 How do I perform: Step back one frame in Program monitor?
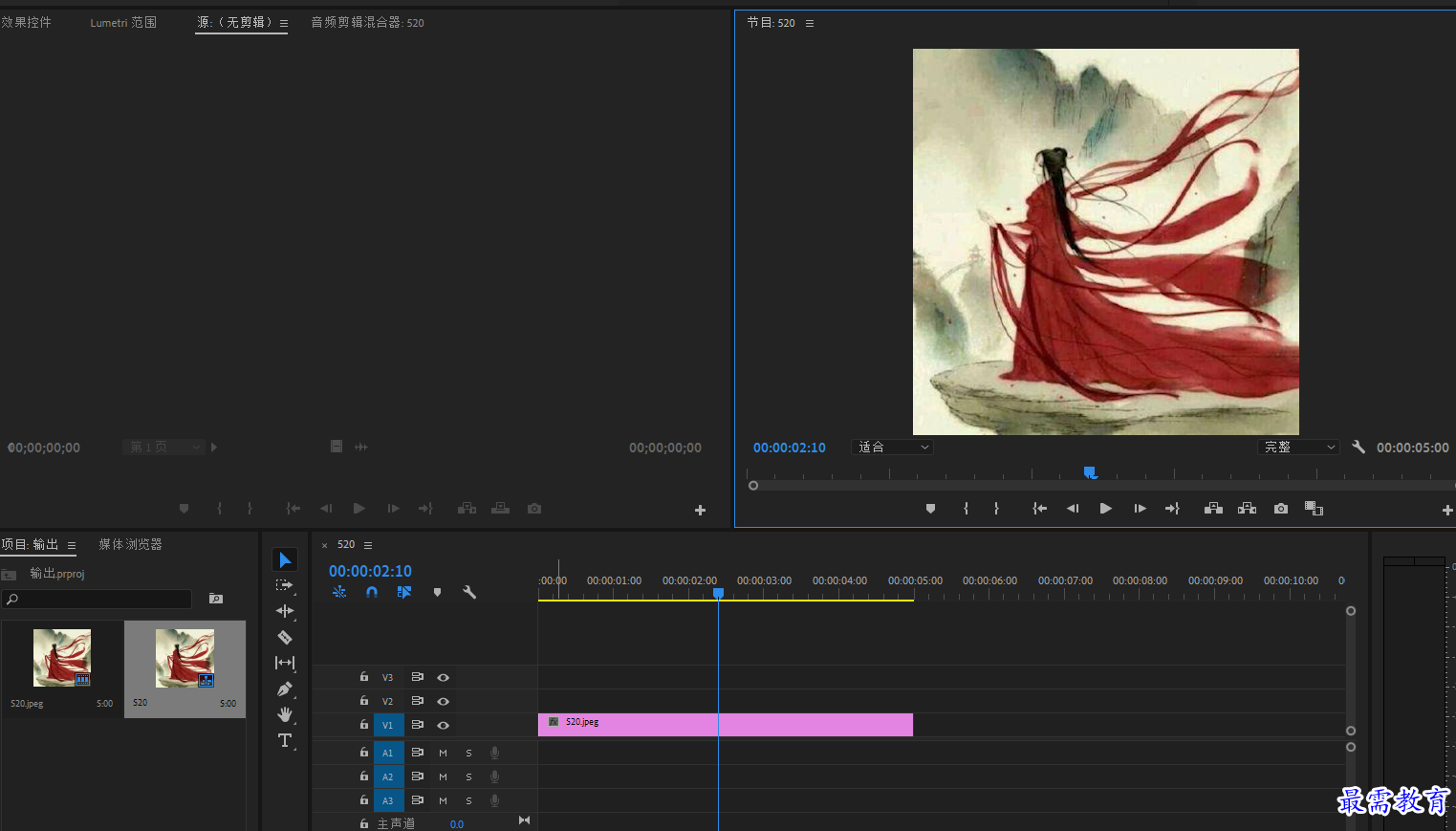1073,509
